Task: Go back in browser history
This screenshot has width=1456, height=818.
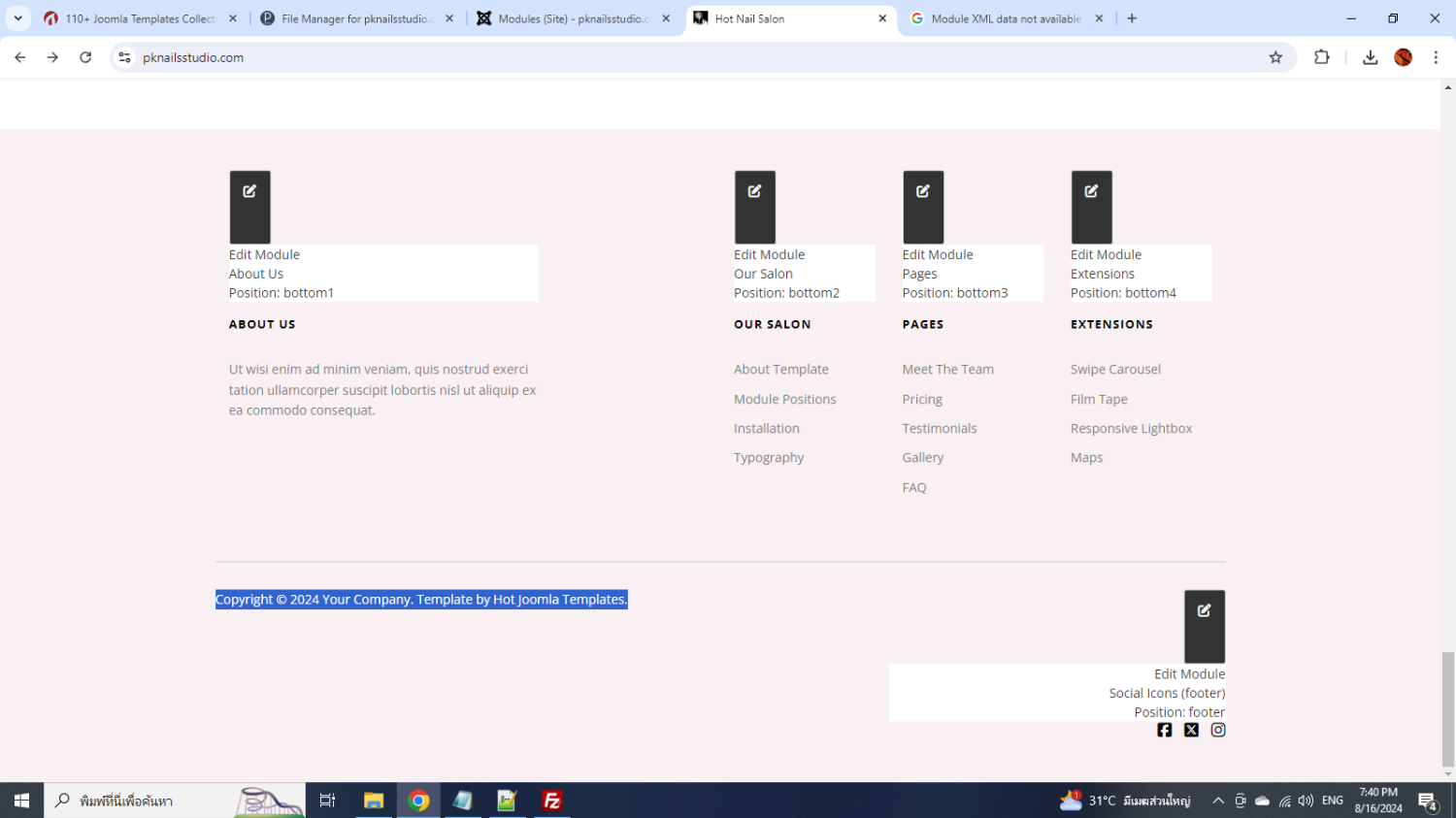Action: coord(20,57)
